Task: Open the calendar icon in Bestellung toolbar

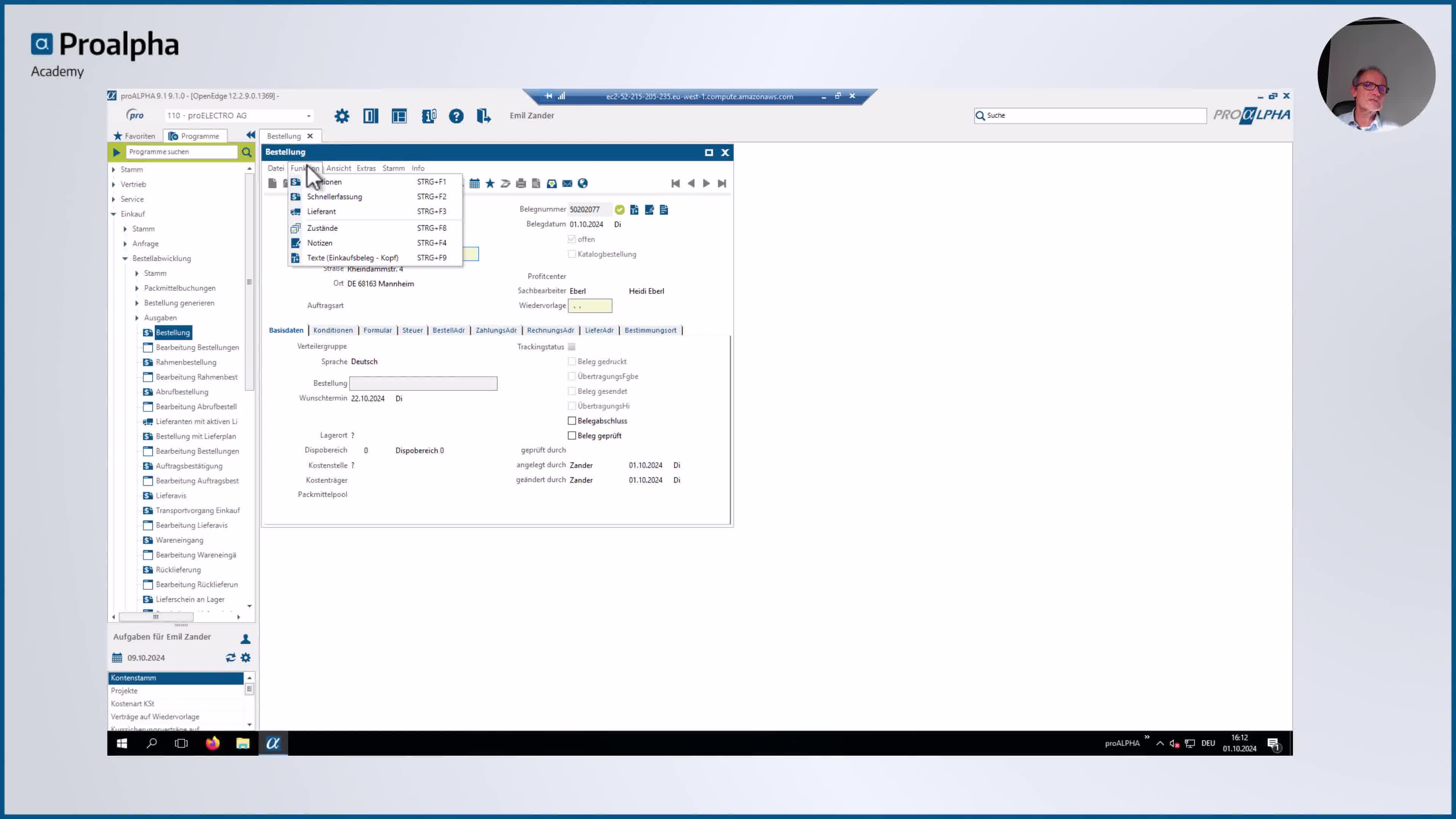Action: [475, 183]
